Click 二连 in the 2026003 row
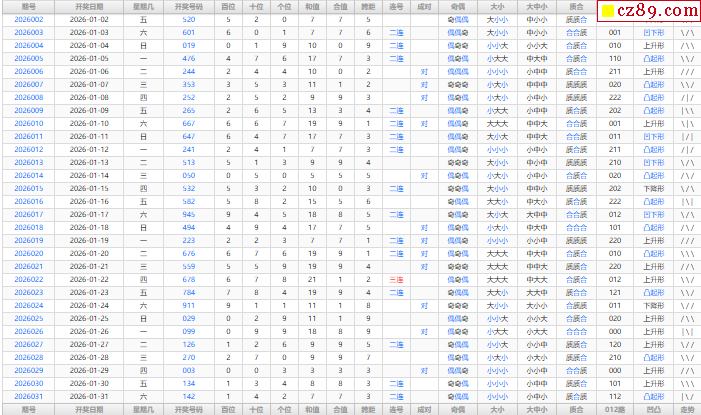701x415 pixels. [396, 33]
